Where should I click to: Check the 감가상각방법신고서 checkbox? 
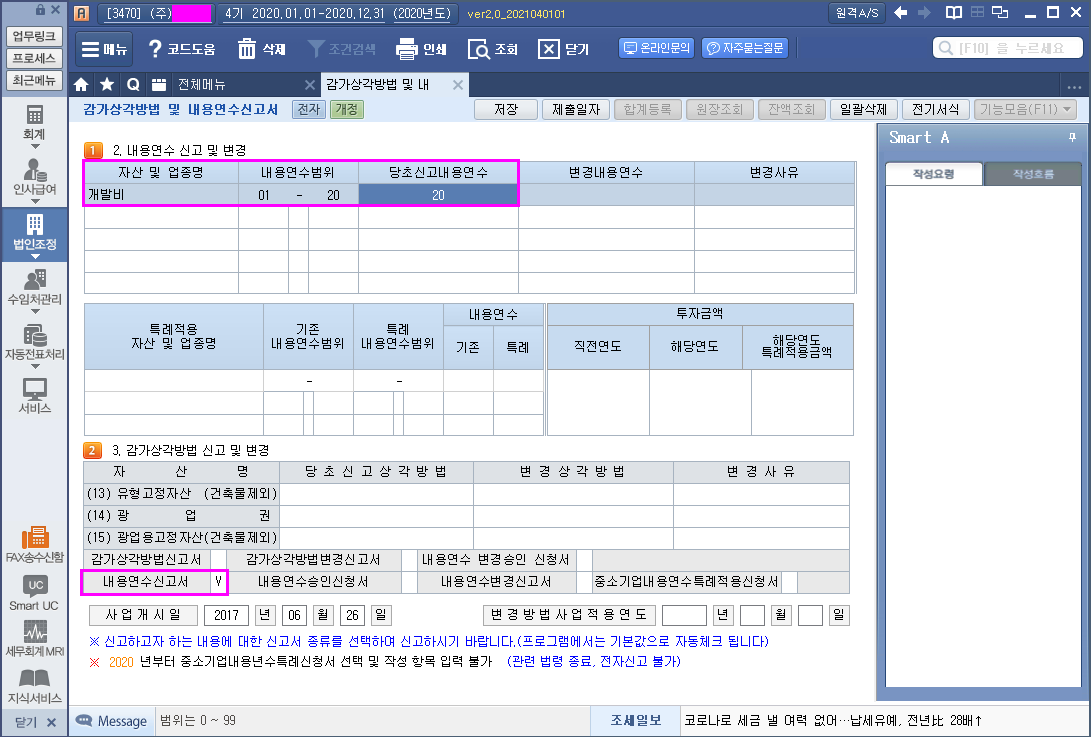[217, 559]
